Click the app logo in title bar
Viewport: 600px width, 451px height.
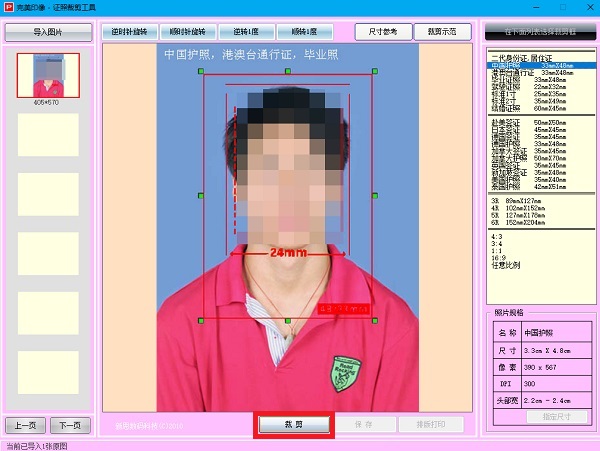tap(8, 7)
